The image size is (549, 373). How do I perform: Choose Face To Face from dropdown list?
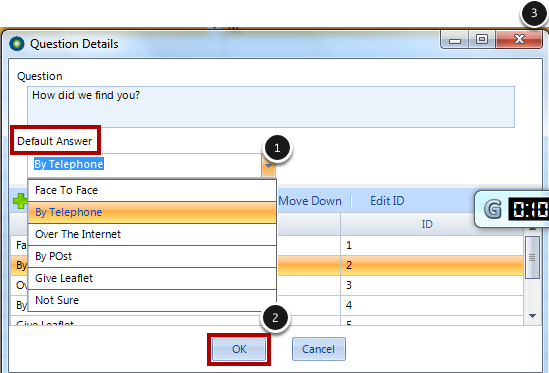[152, 191]
